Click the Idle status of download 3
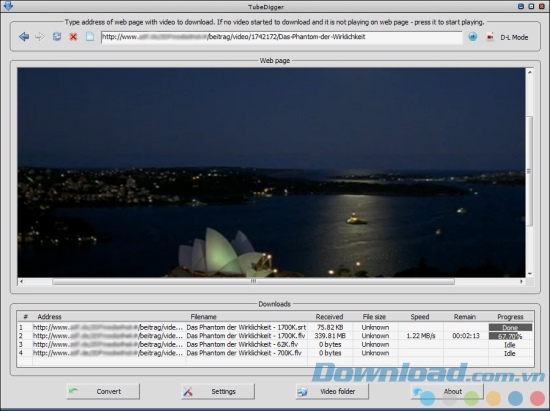The width and height of the screenshot is (550, 411). tap(510, 345)
